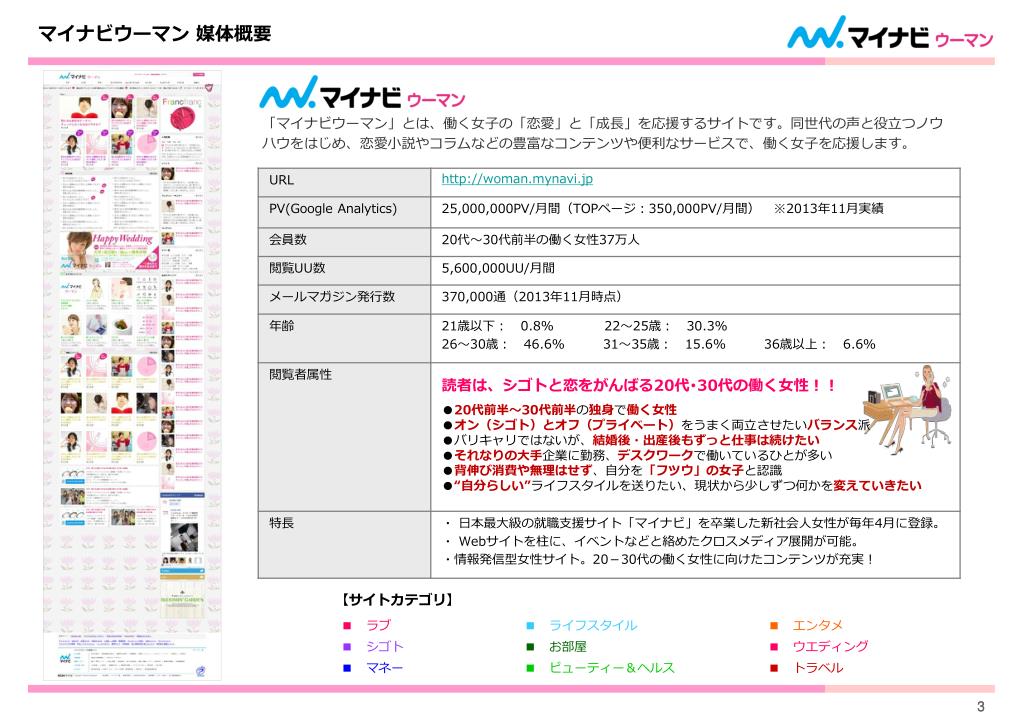Click the slide title マイナビウーマン 媒体概要

pyautogui.click(x=155, y=33)
